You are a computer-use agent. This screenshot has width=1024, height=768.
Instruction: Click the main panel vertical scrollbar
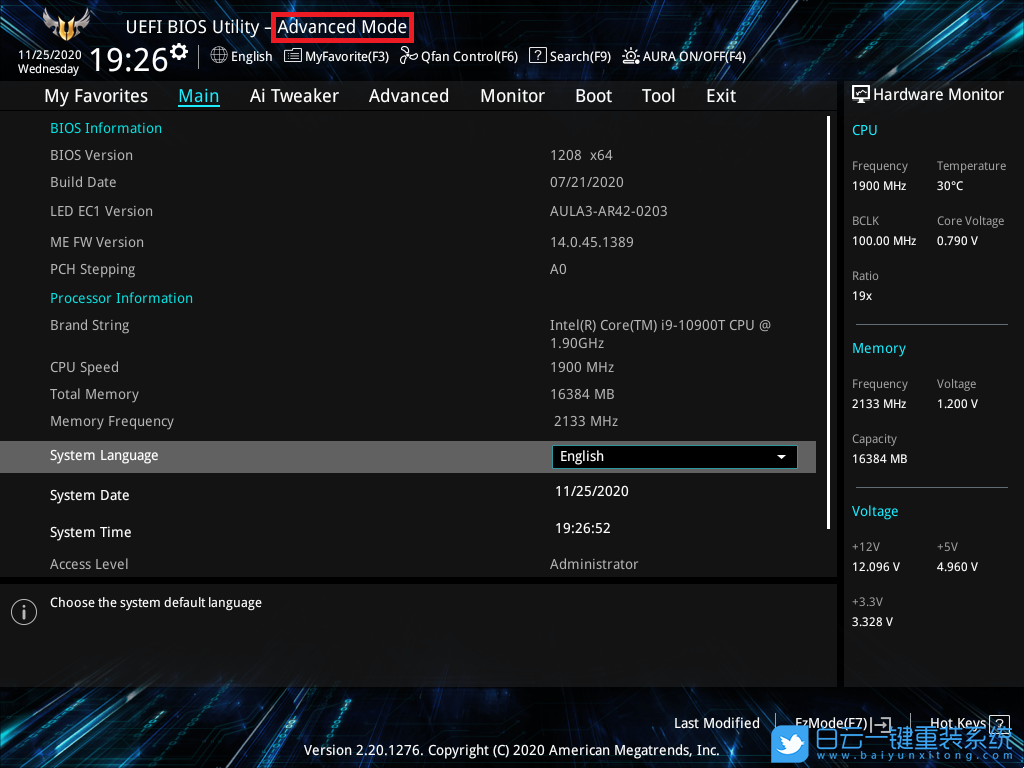pyautogui.click(x=829, y=320)
